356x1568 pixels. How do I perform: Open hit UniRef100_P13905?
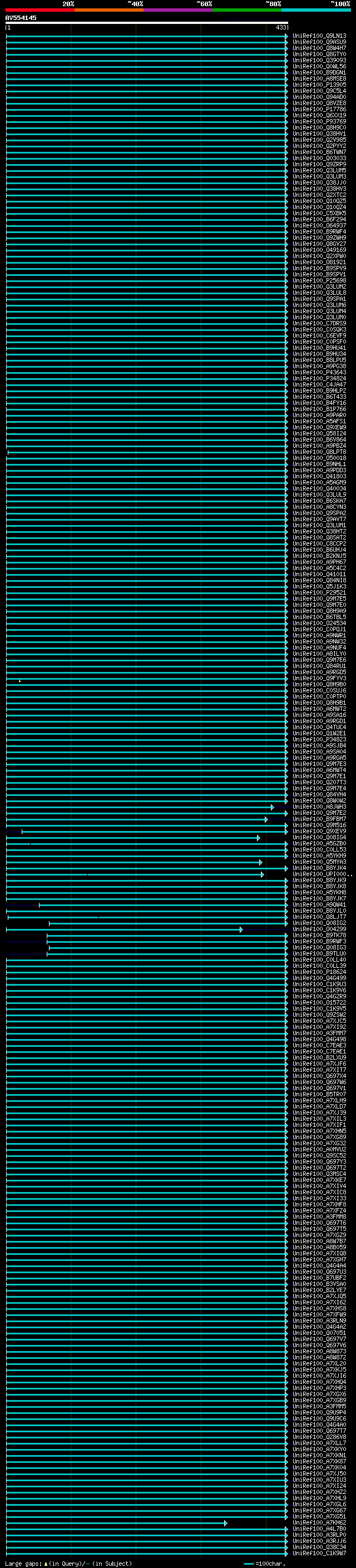coord(319,85)
